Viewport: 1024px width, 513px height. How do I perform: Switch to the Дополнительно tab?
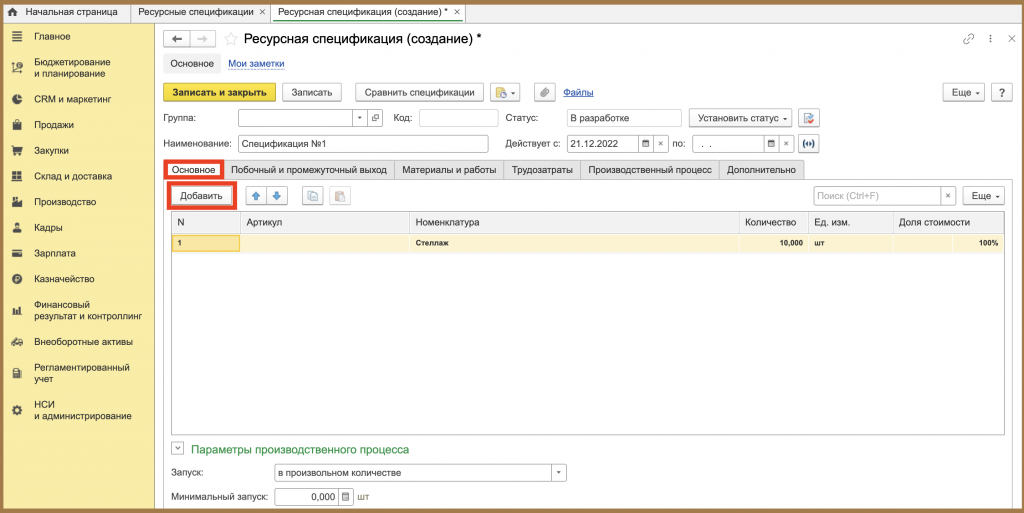pyautogui.click(x=761, y=170)
